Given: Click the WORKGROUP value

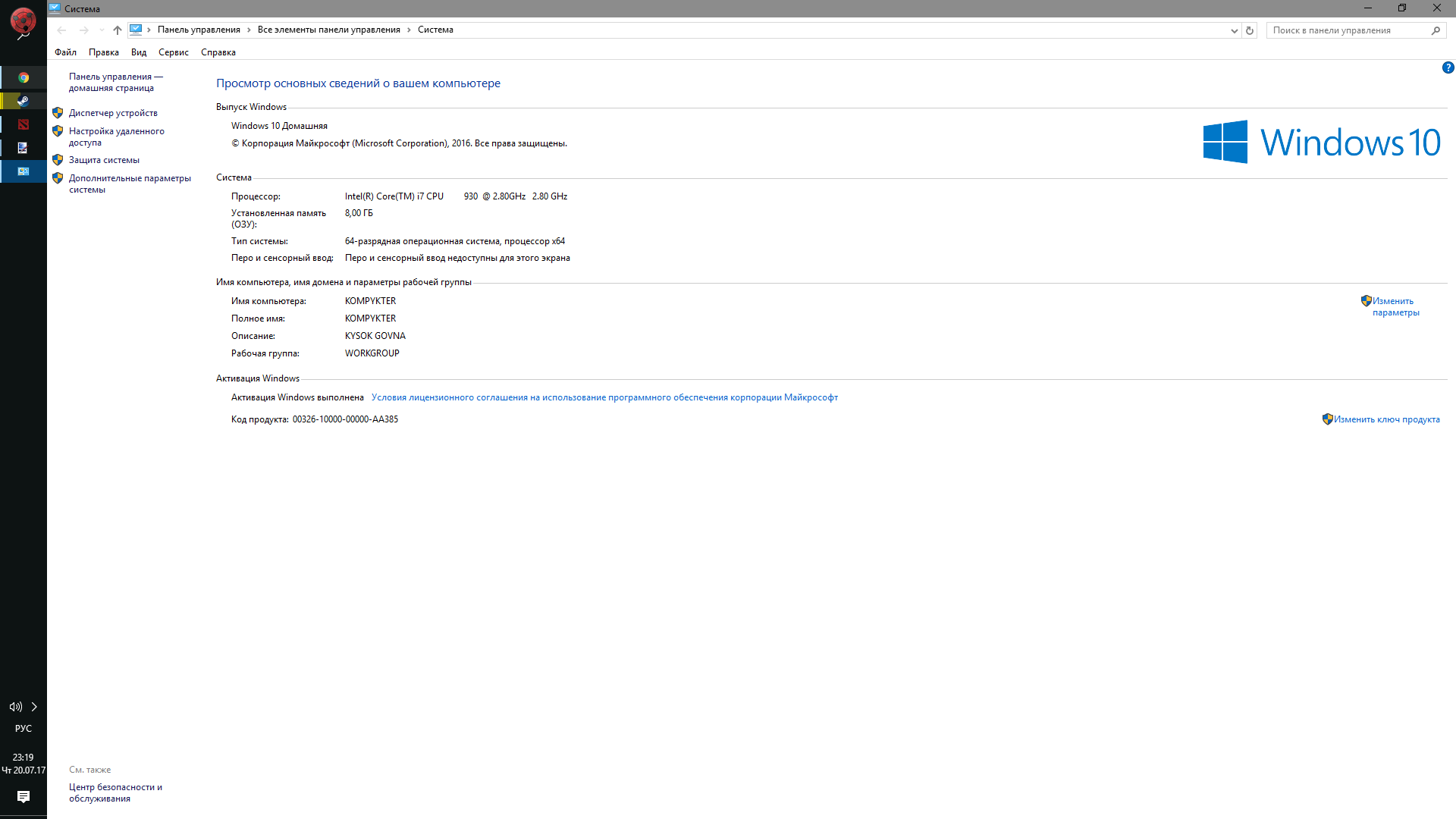Looking at the screenshot, I should [372, 353].
